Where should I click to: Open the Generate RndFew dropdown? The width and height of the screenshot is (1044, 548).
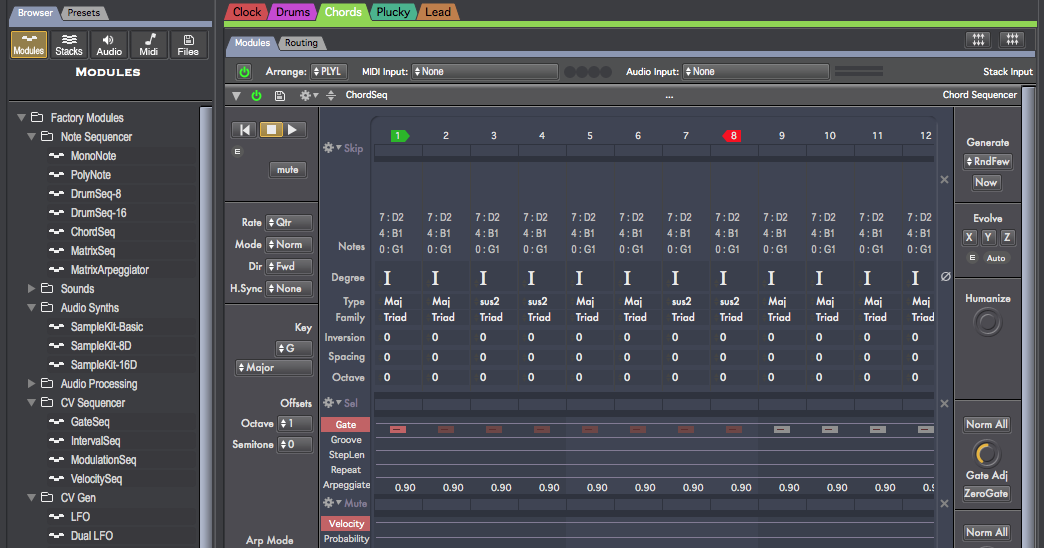[988, 161]
